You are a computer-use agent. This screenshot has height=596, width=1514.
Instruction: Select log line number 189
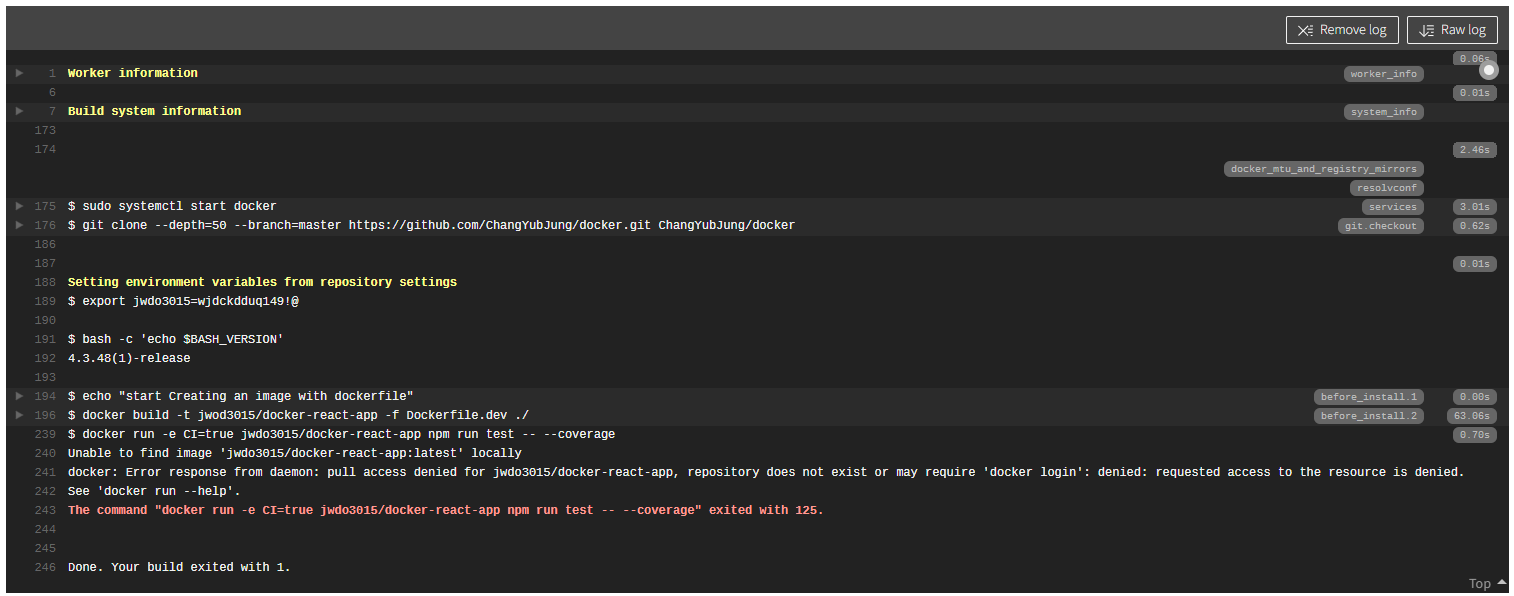[45, 301]
